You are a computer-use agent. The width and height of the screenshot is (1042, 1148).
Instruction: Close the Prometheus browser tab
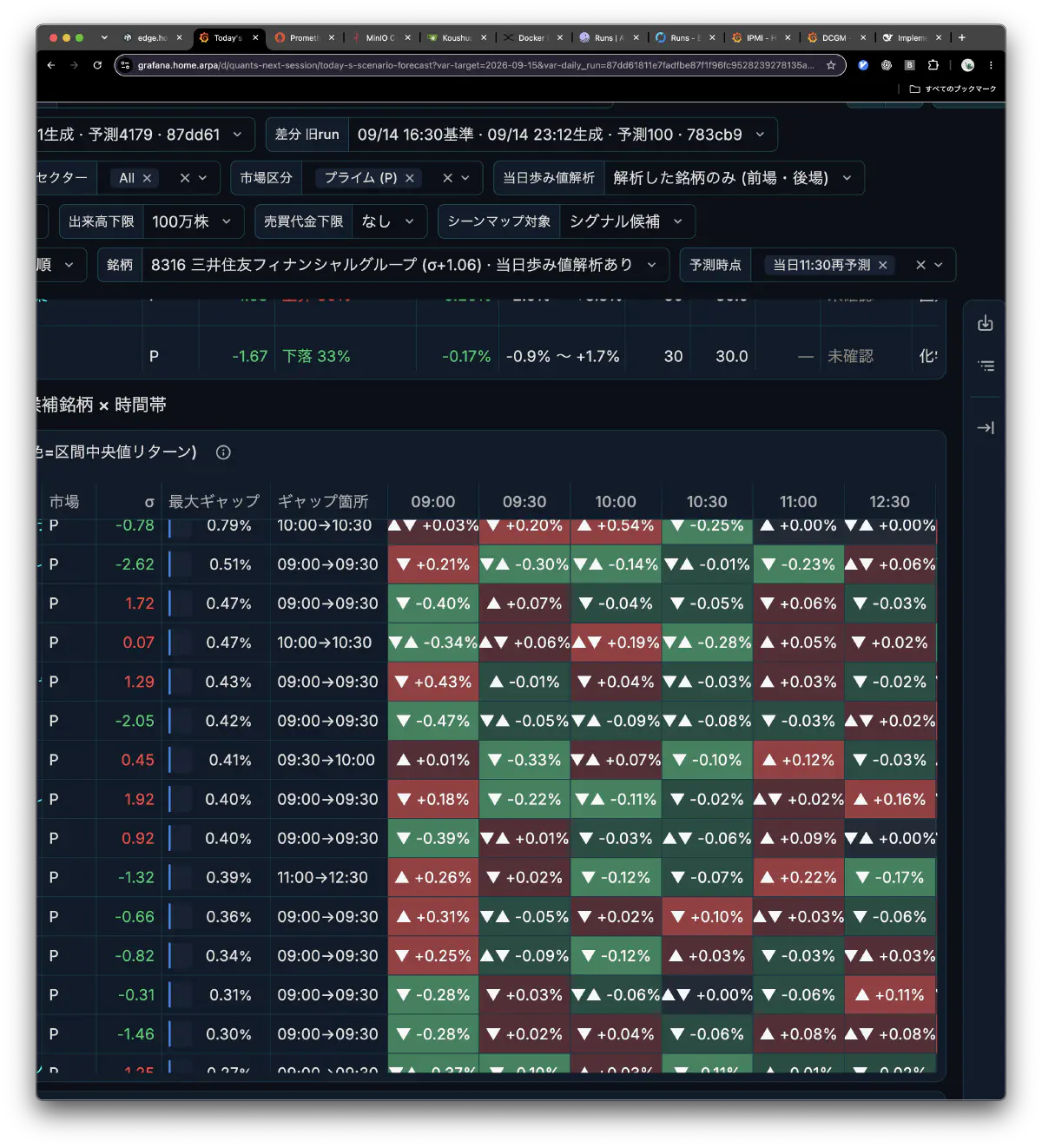pos(332,37)
